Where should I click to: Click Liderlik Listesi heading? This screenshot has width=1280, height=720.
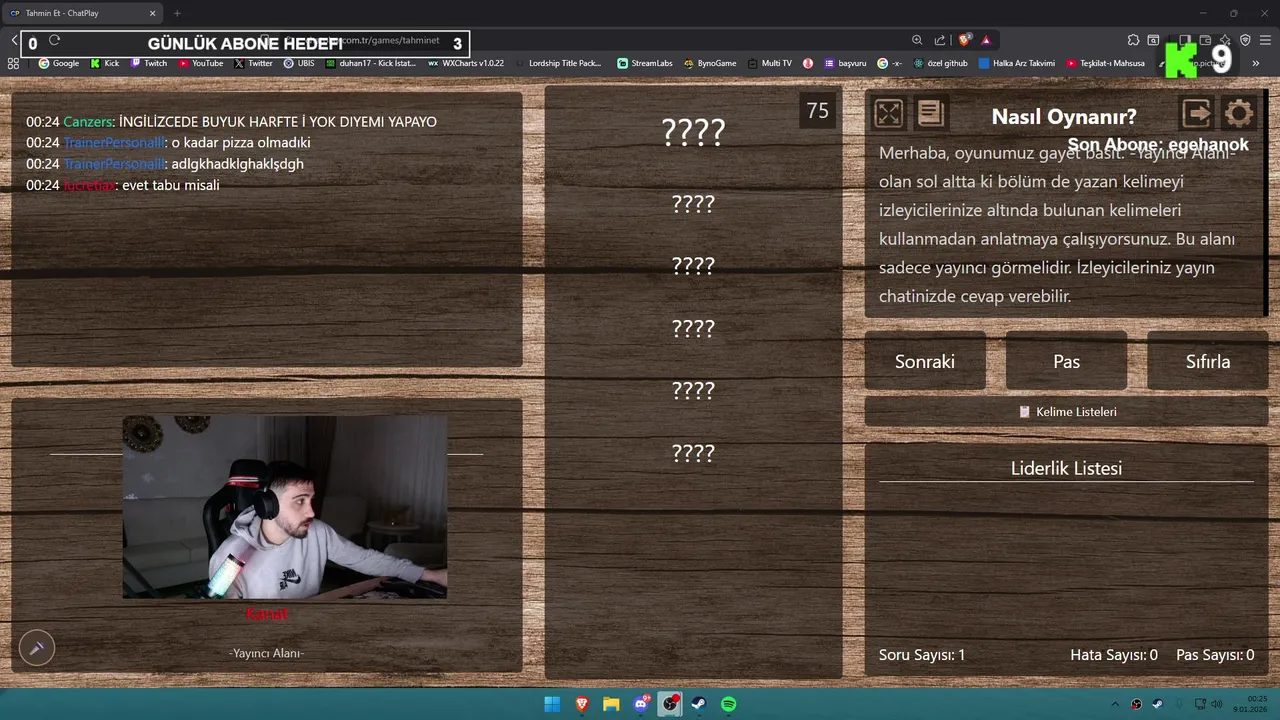[1066, 468]
